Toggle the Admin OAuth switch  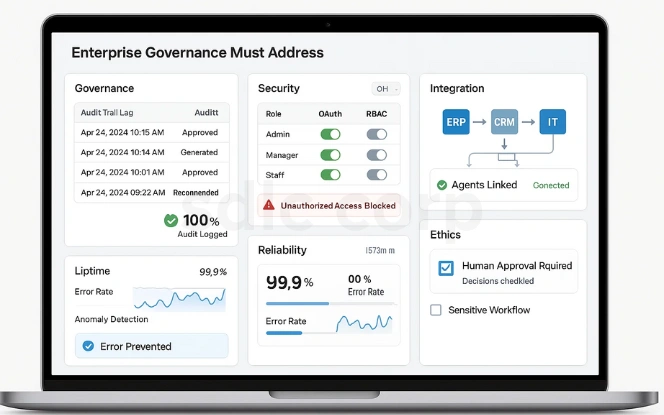[x=329, y=134]
